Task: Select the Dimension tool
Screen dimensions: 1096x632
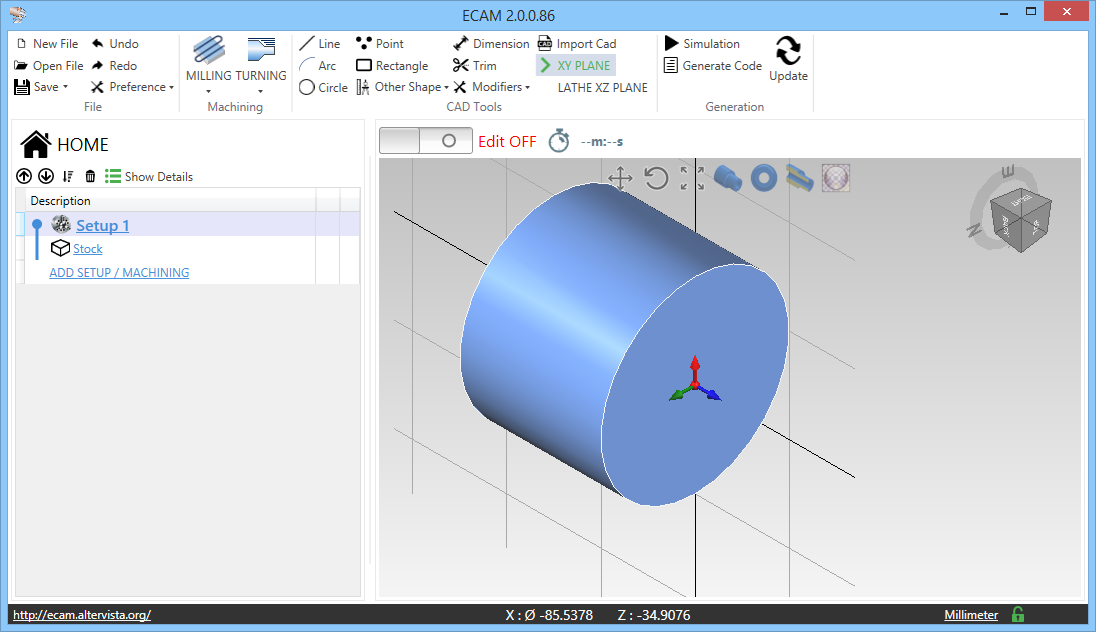Action: [491, 43]
